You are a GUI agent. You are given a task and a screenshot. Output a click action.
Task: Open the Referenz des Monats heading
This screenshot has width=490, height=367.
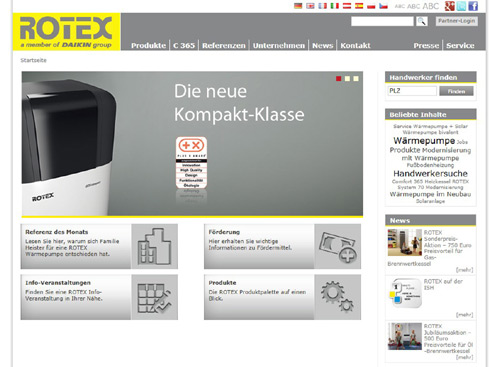[x=57, y=232]
